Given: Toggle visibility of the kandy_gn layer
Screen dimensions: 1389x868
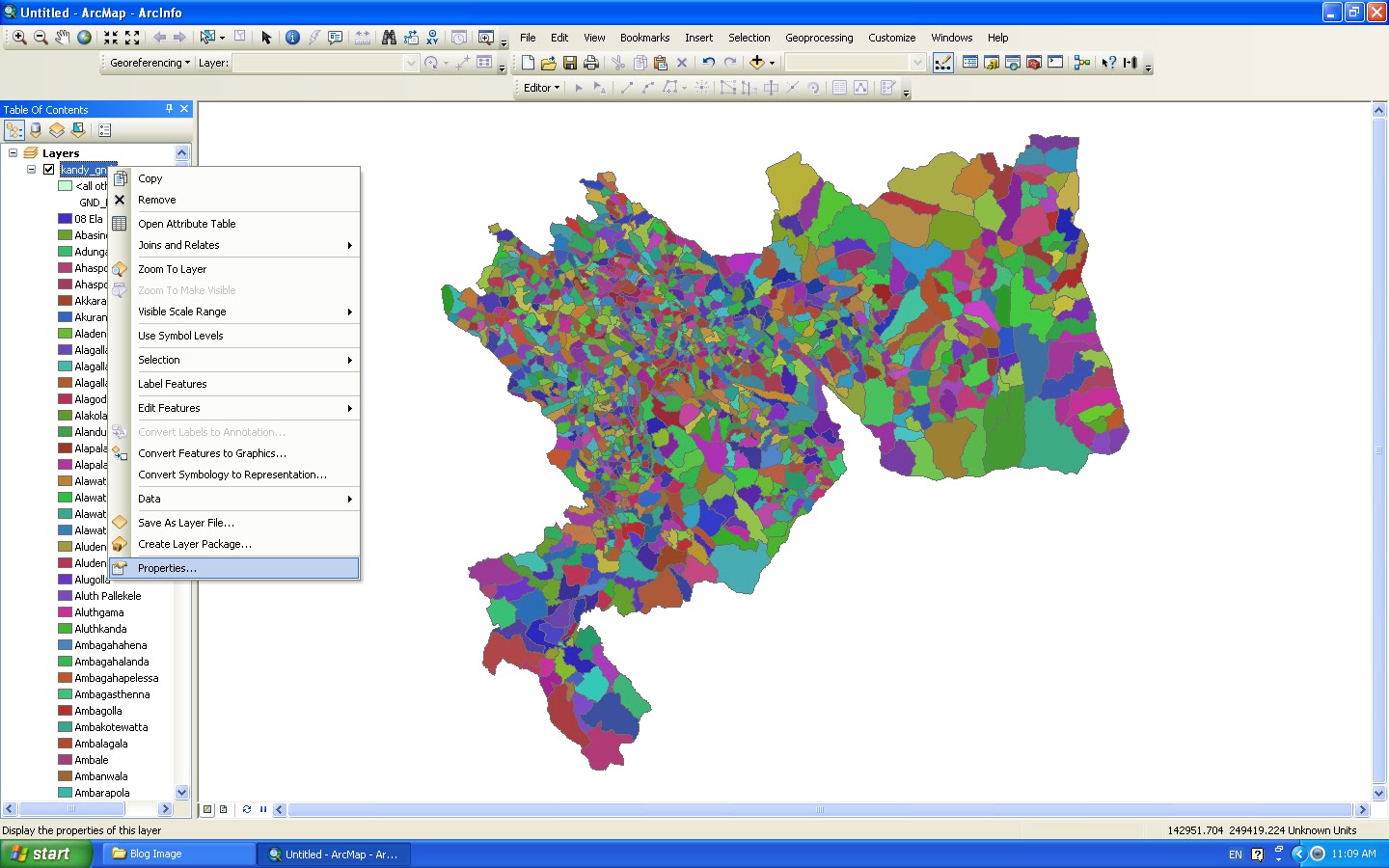Looking at the screenshot, I should (x=48, y=169).
